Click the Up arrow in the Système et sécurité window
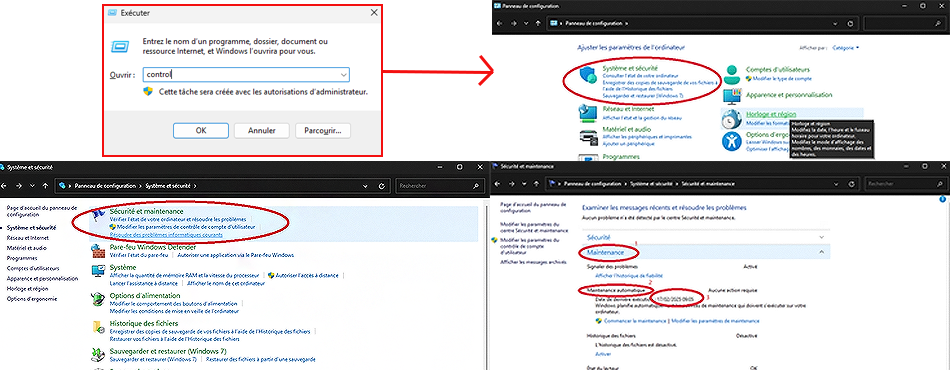 click(45, 186)
